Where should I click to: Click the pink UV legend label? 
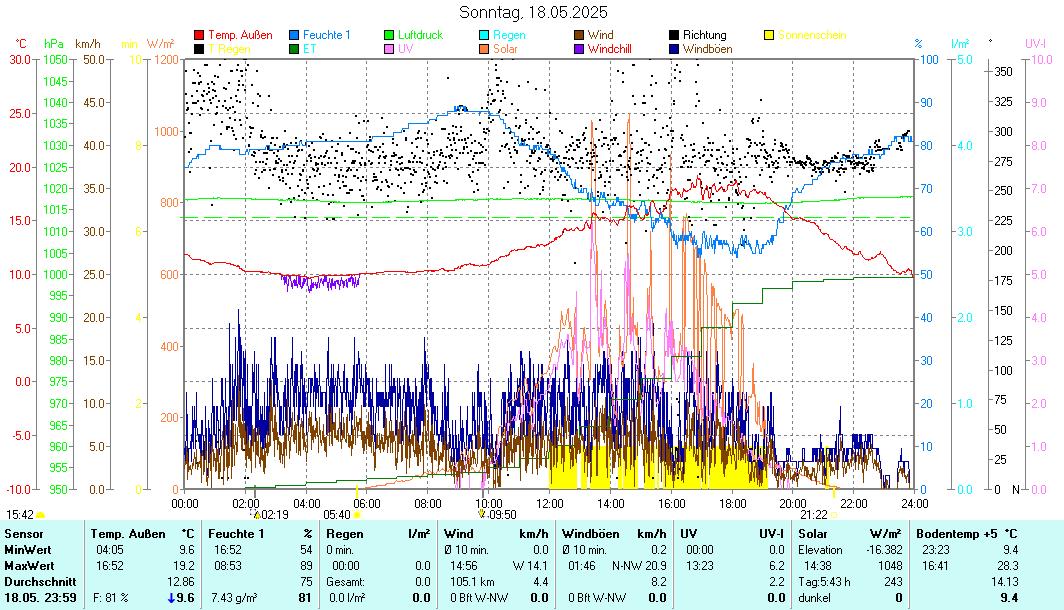405,48
